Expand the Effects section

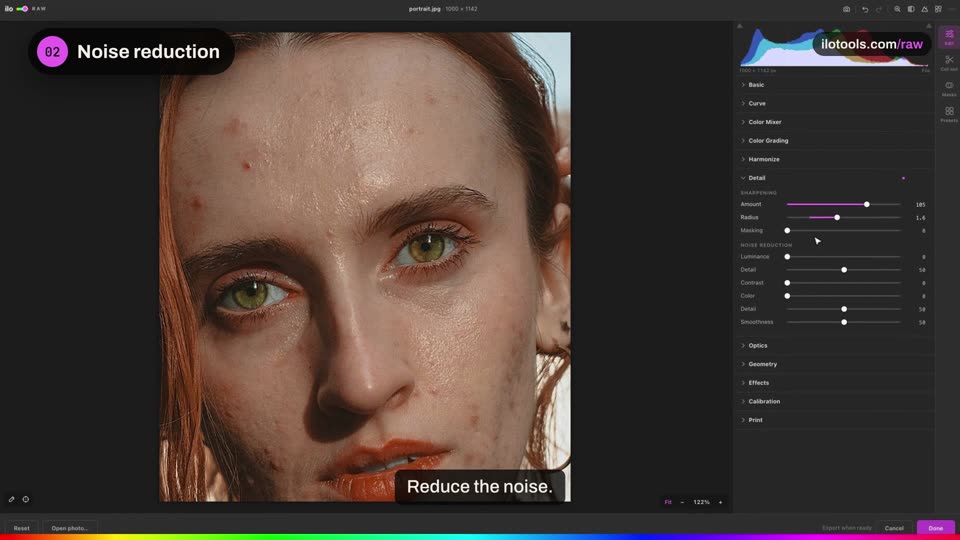(833, 383)
